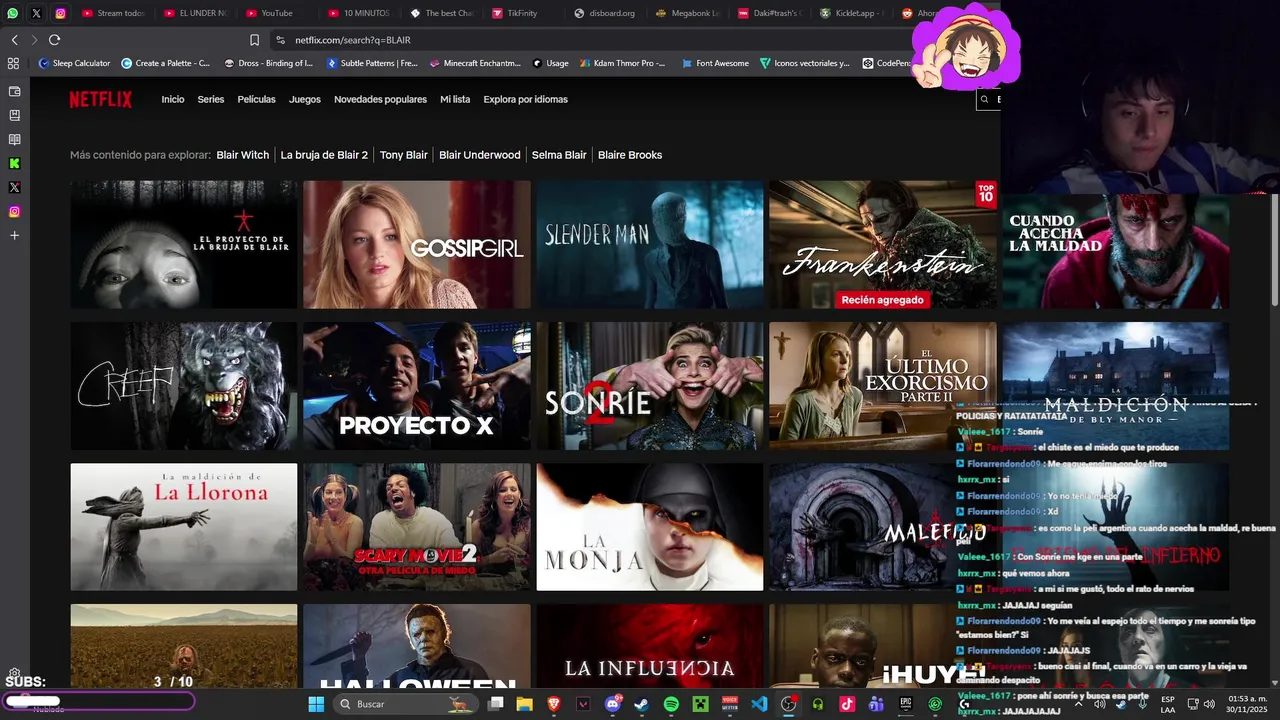Open El Último Exorcismo Parte II card
This screenshot has width=1280, height=720.
(883, 386)
